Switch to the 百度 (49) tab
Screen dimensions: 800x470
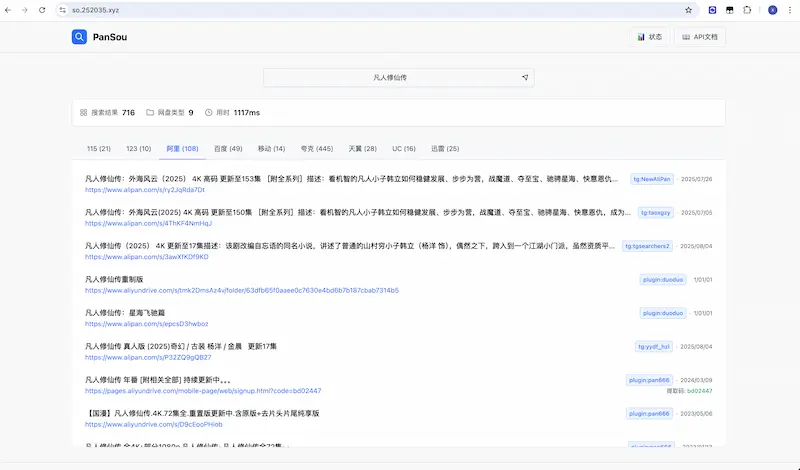click(228, 149)
